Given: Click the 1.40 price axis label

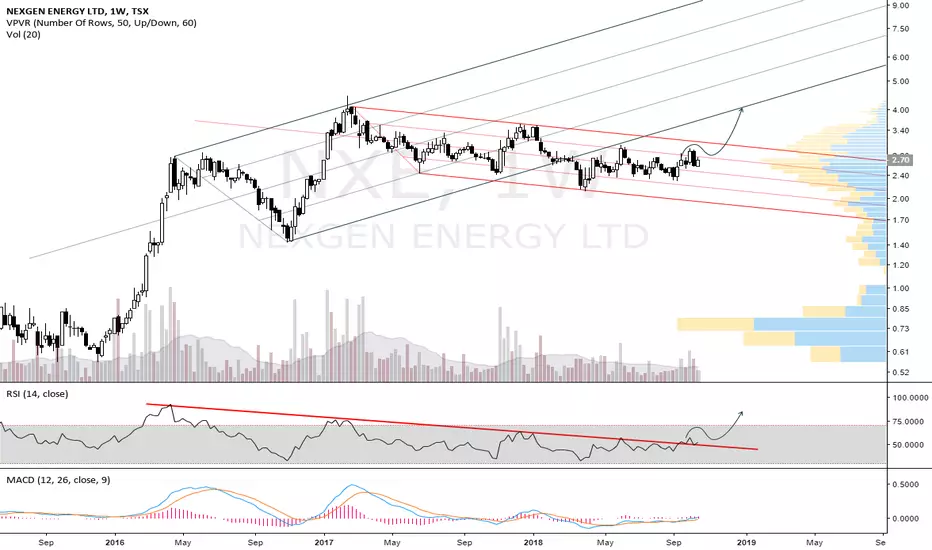Looking at the screenshot, I should pyautogui.click(x=900, y=245).
